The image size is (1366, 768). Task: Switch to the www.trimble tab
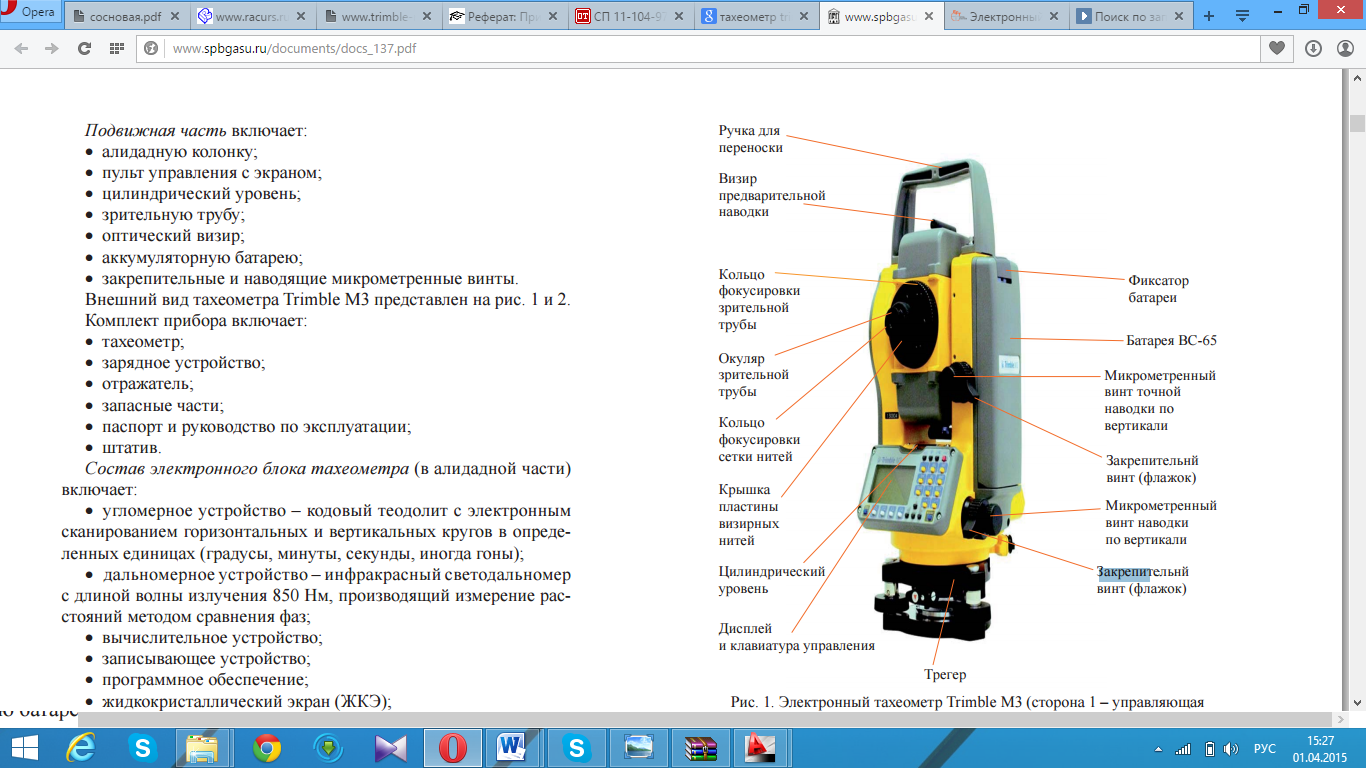click(x=378, y=17)
